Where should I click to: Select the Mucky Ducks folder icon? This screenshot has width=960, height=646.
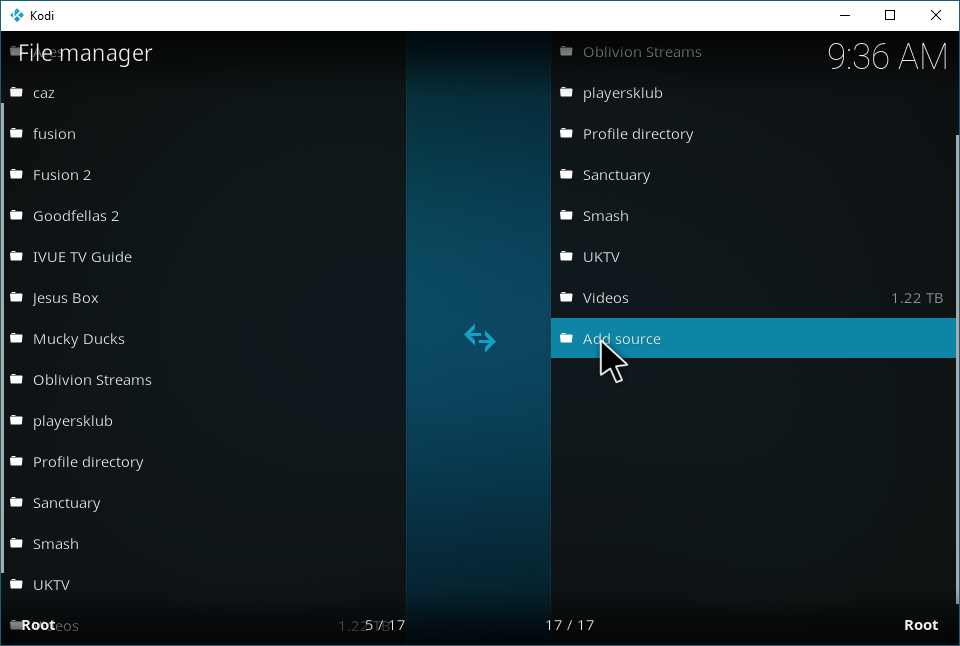pyautogui.click(x=17, y=339)
